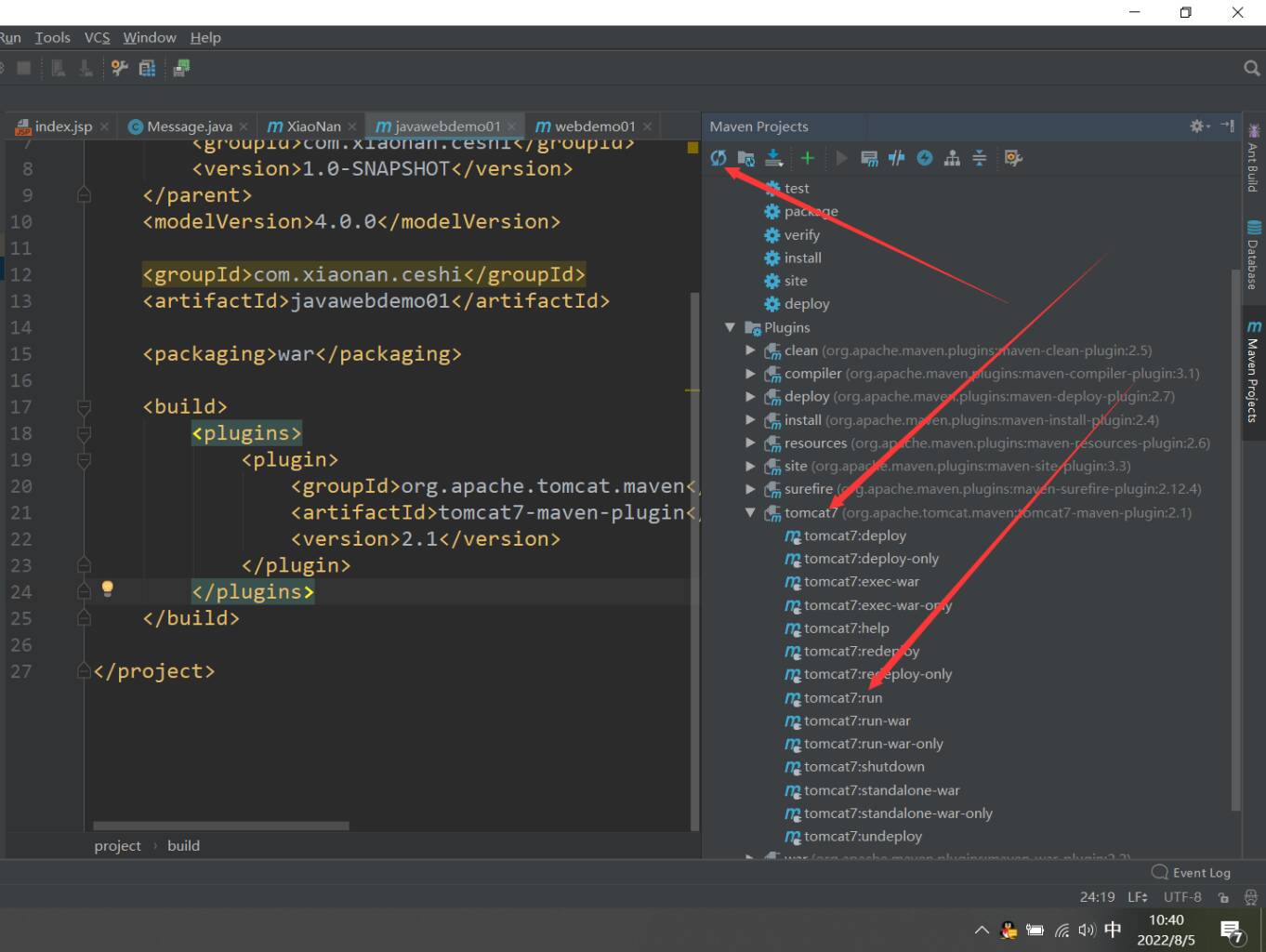Open the VCS menu

pyautogui.click(x=97, y=37)
